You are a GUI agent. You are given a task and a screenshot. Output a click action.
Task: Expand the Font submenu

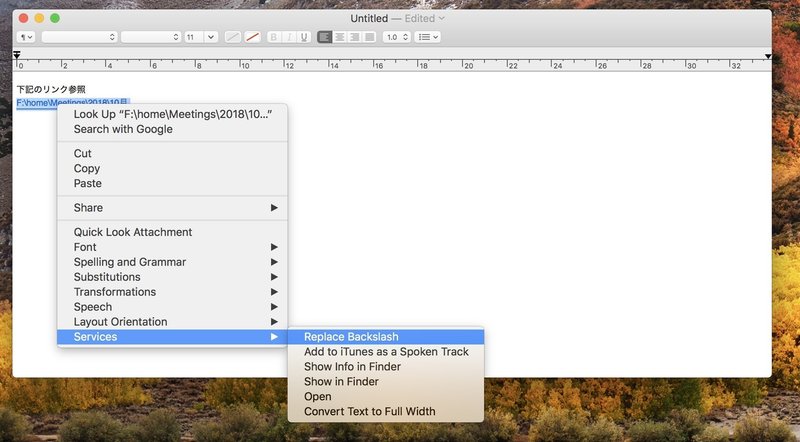click(172, 247)
